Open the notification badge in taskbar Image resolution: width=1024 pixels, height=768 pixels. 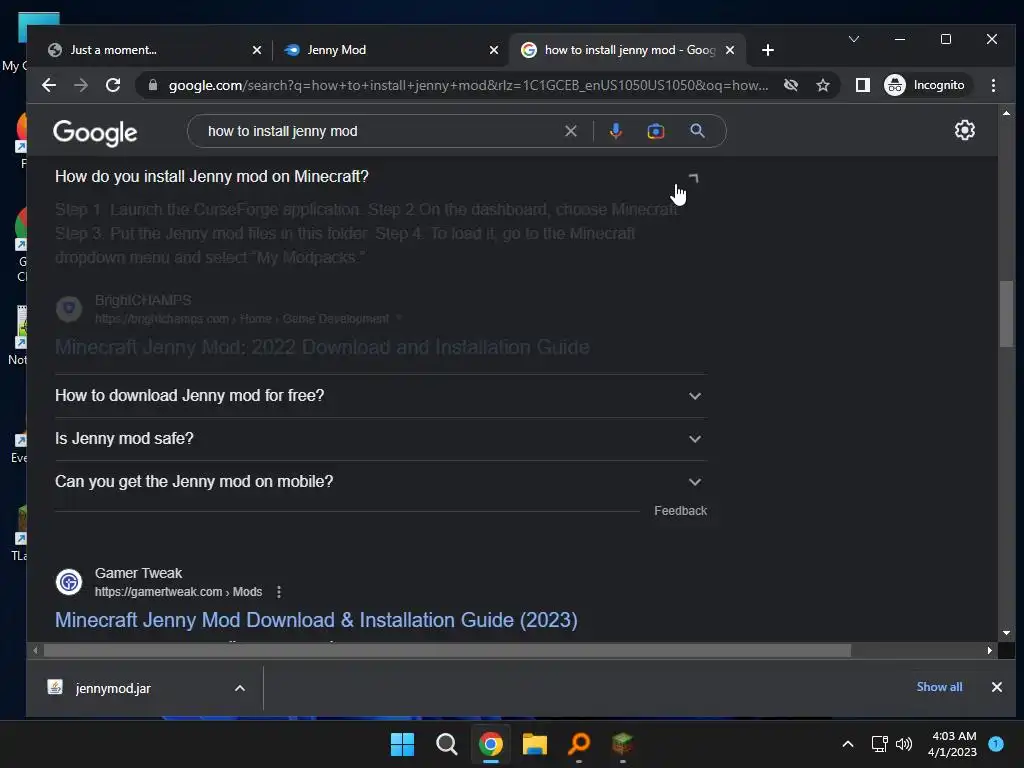996,743
